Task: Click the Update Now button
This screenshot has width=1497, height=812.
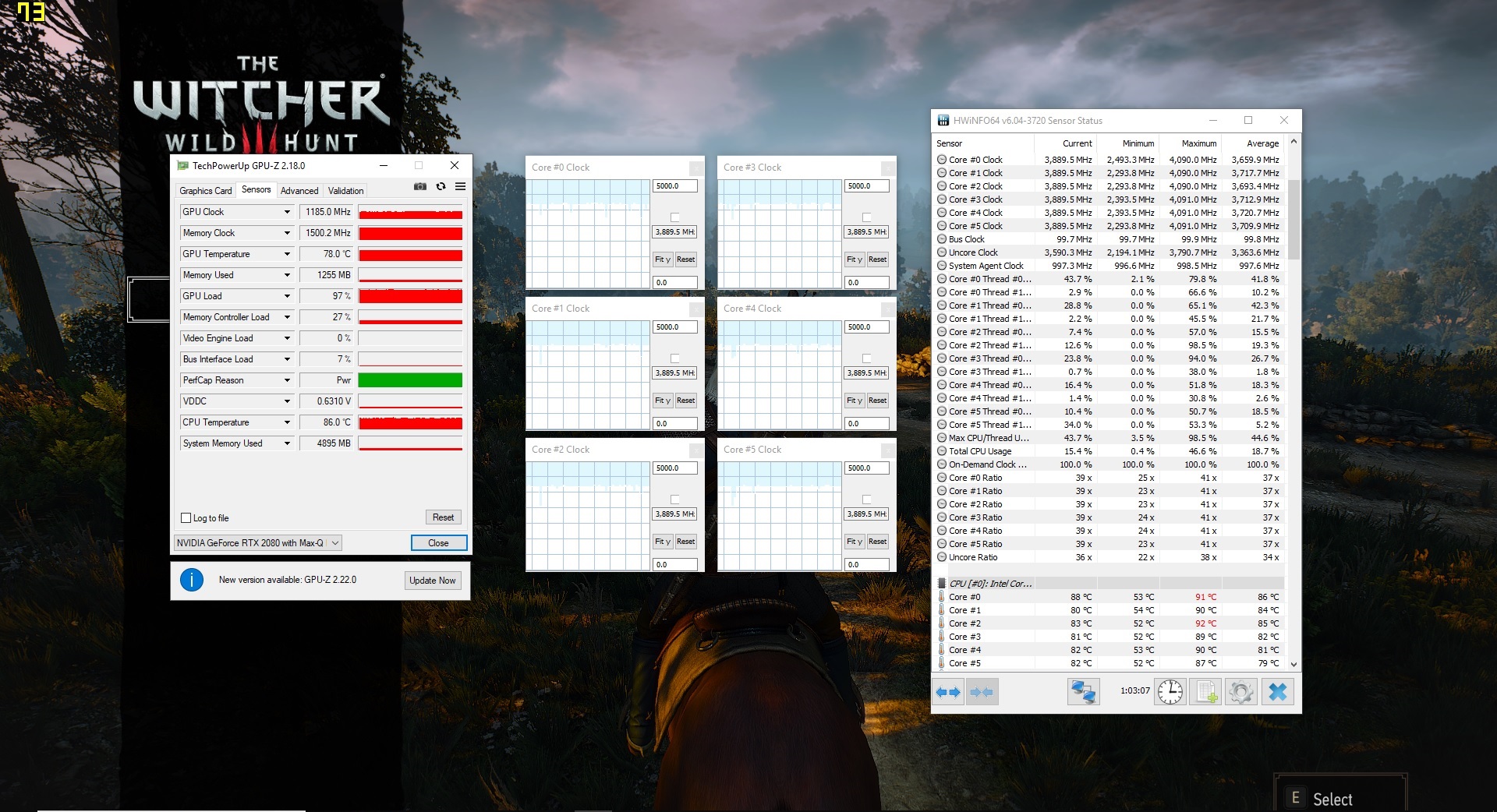Action: pyautogui.click(x=433, y=581)
